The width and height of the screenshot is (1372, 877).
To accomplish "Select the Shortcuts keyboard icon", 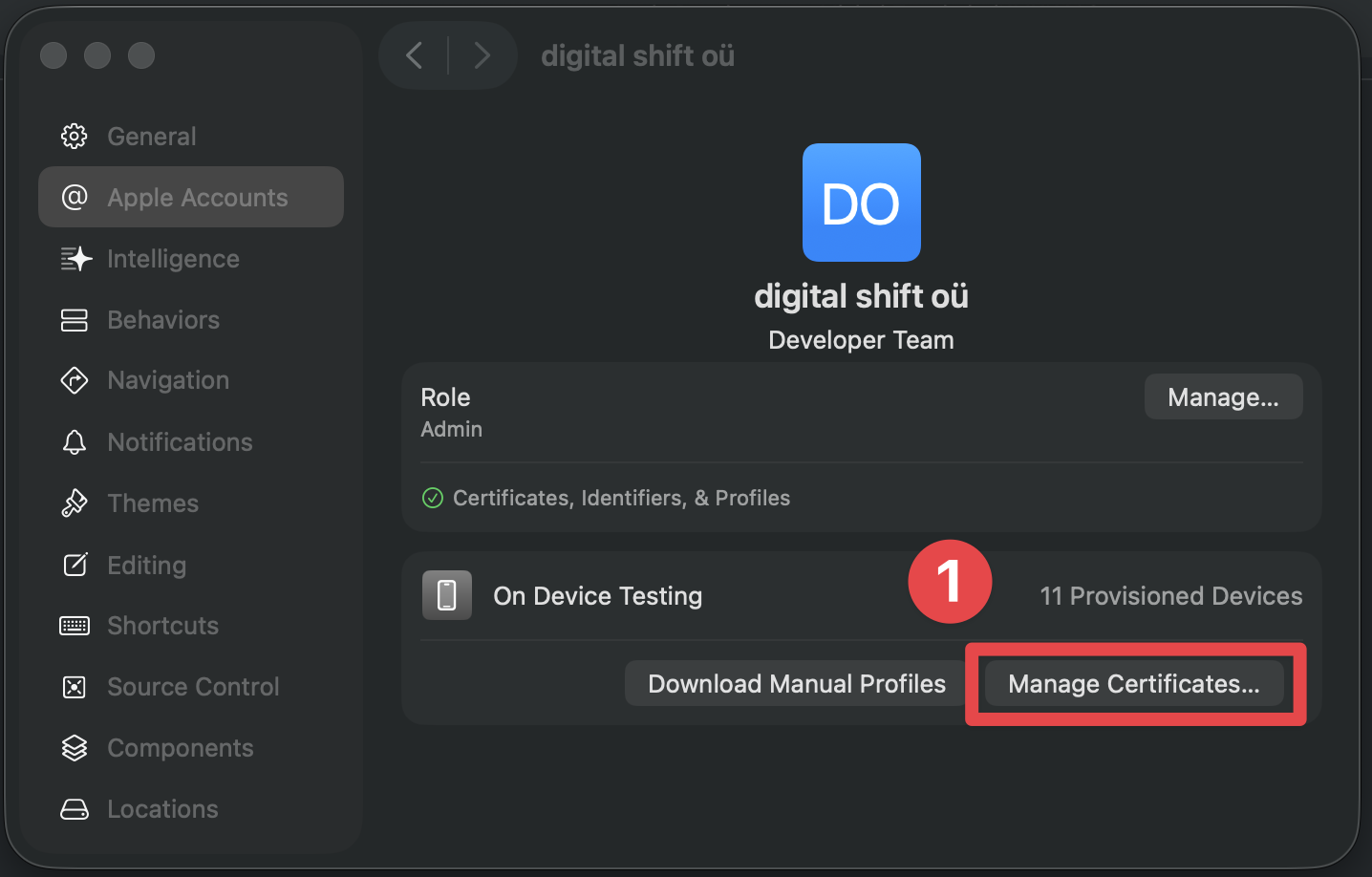I will click(74, 625).
